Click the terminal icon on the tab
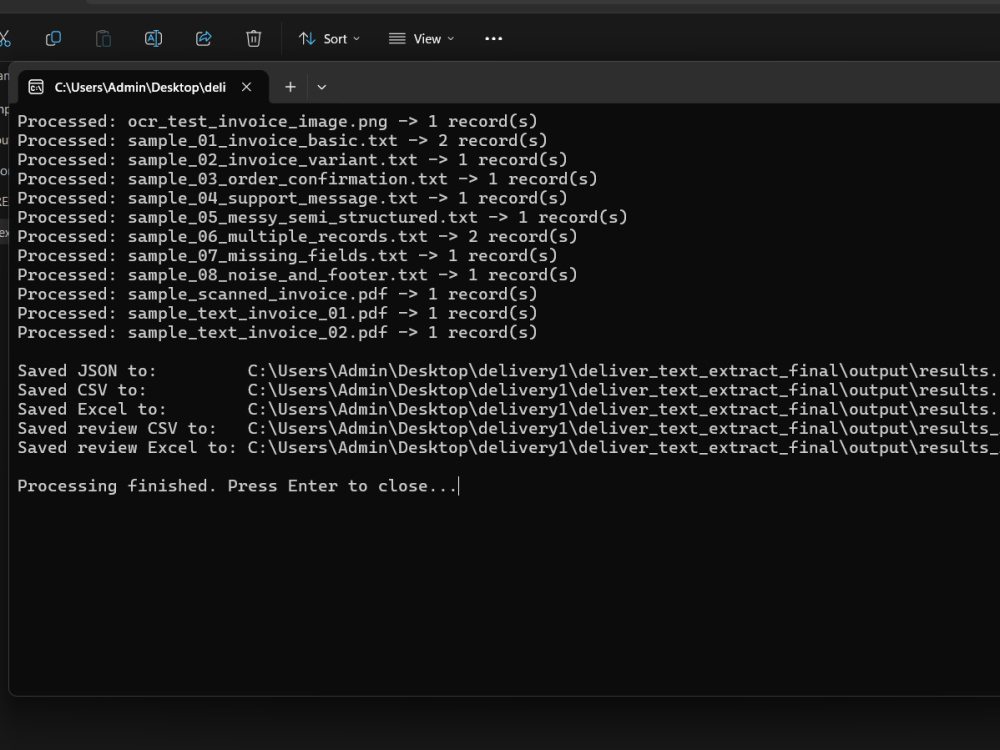The image size is (1000, 750). [36, 87]
